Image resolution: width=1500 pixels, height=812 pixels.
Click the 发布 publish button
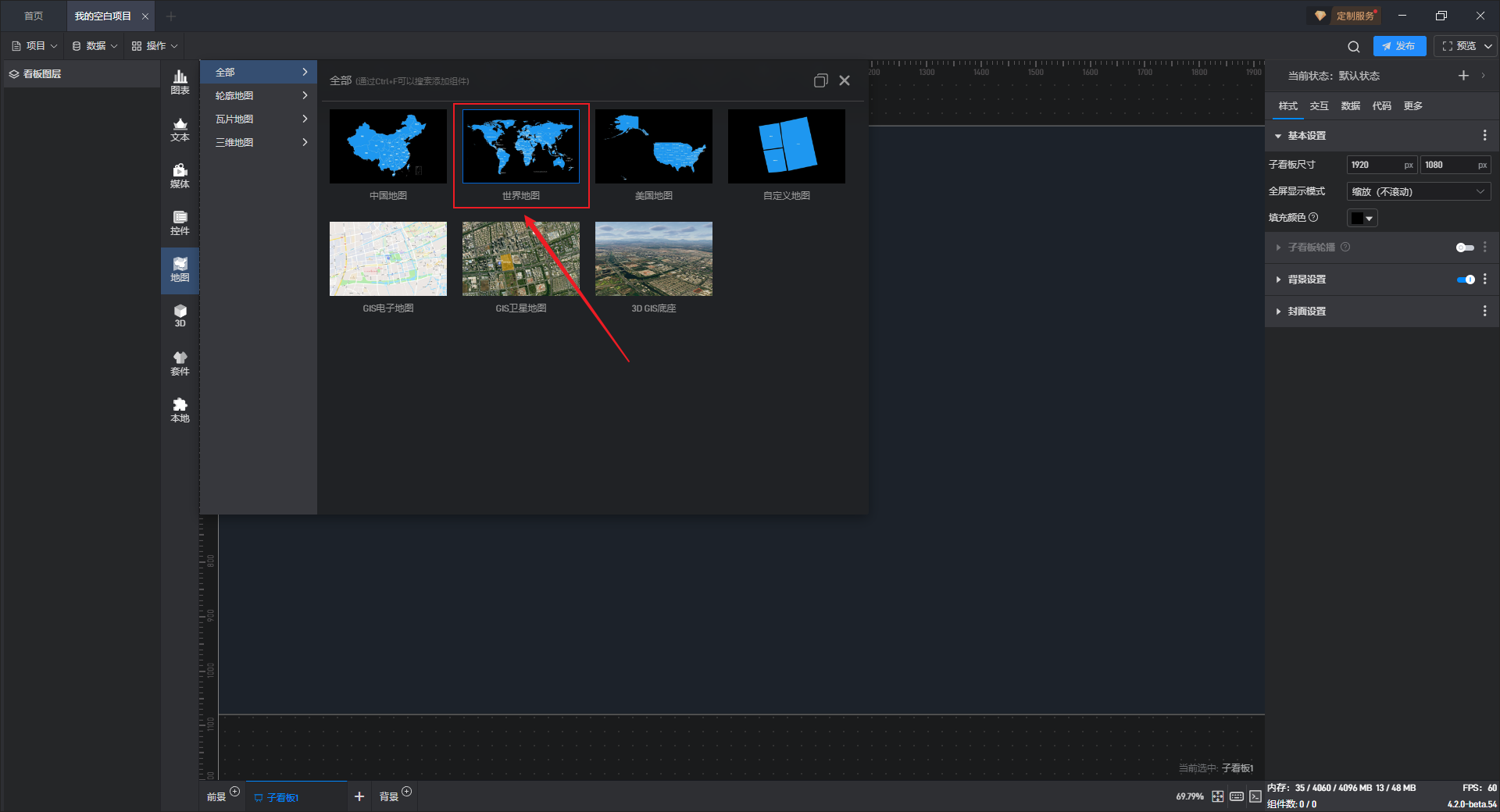coord(1399,46)
